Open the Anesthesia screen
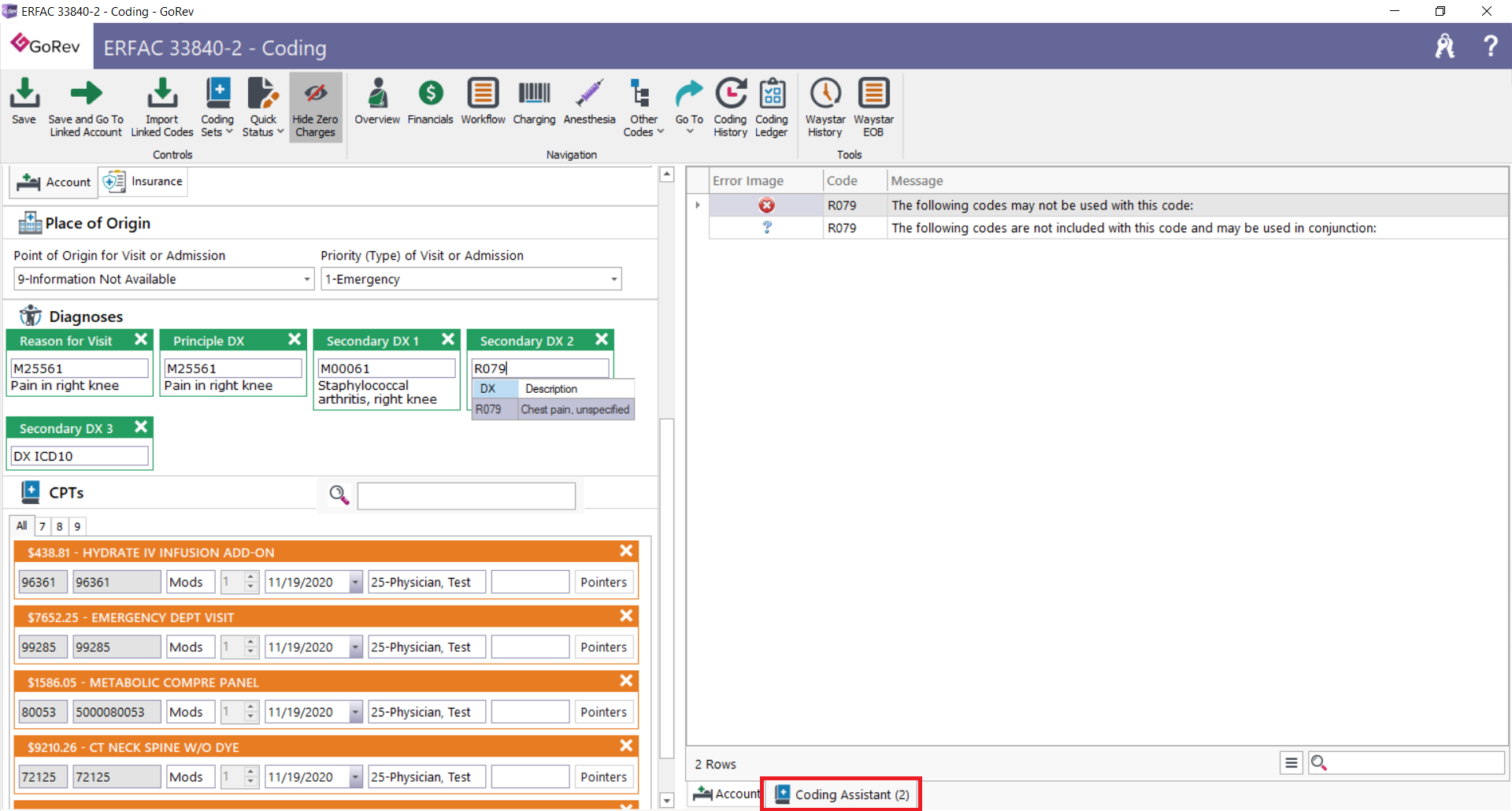This screenshot has height=811, width=1512. (x=589, y=102)
